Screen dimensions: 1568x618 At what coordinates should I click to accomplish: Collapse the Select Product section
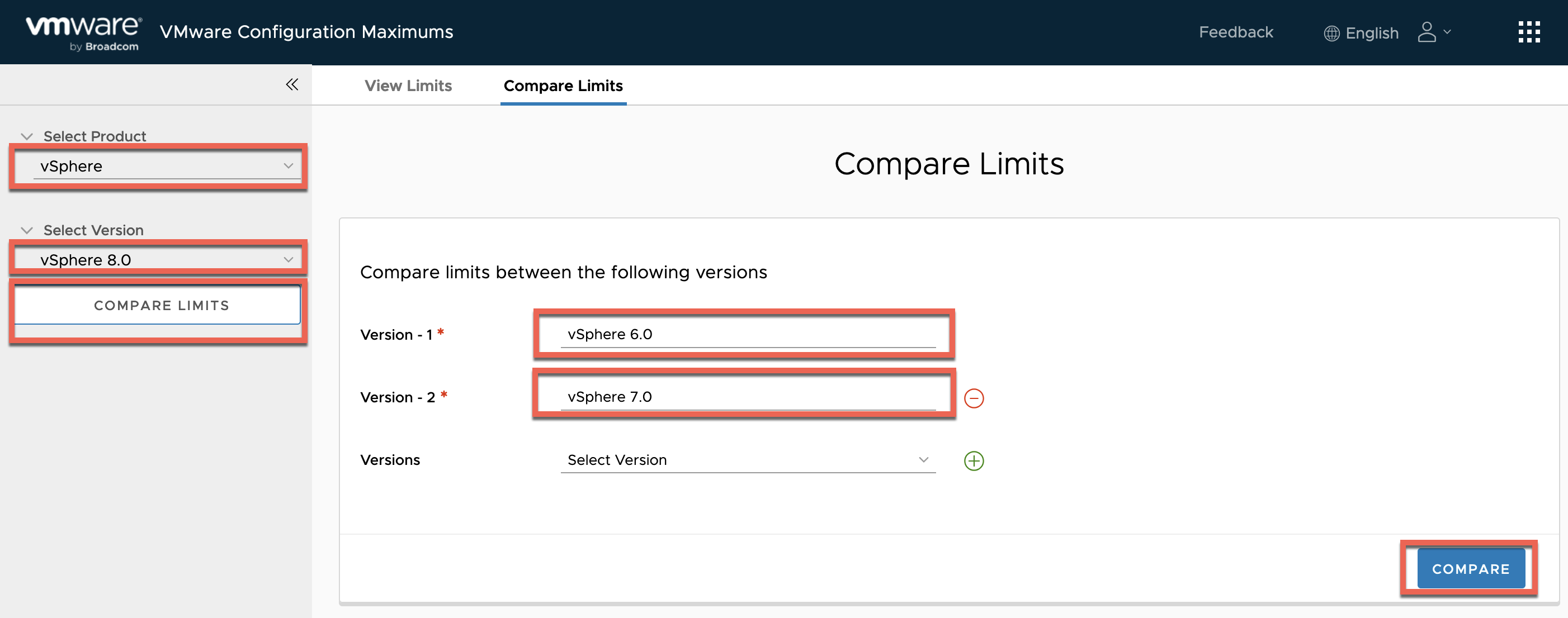[26, 136]
